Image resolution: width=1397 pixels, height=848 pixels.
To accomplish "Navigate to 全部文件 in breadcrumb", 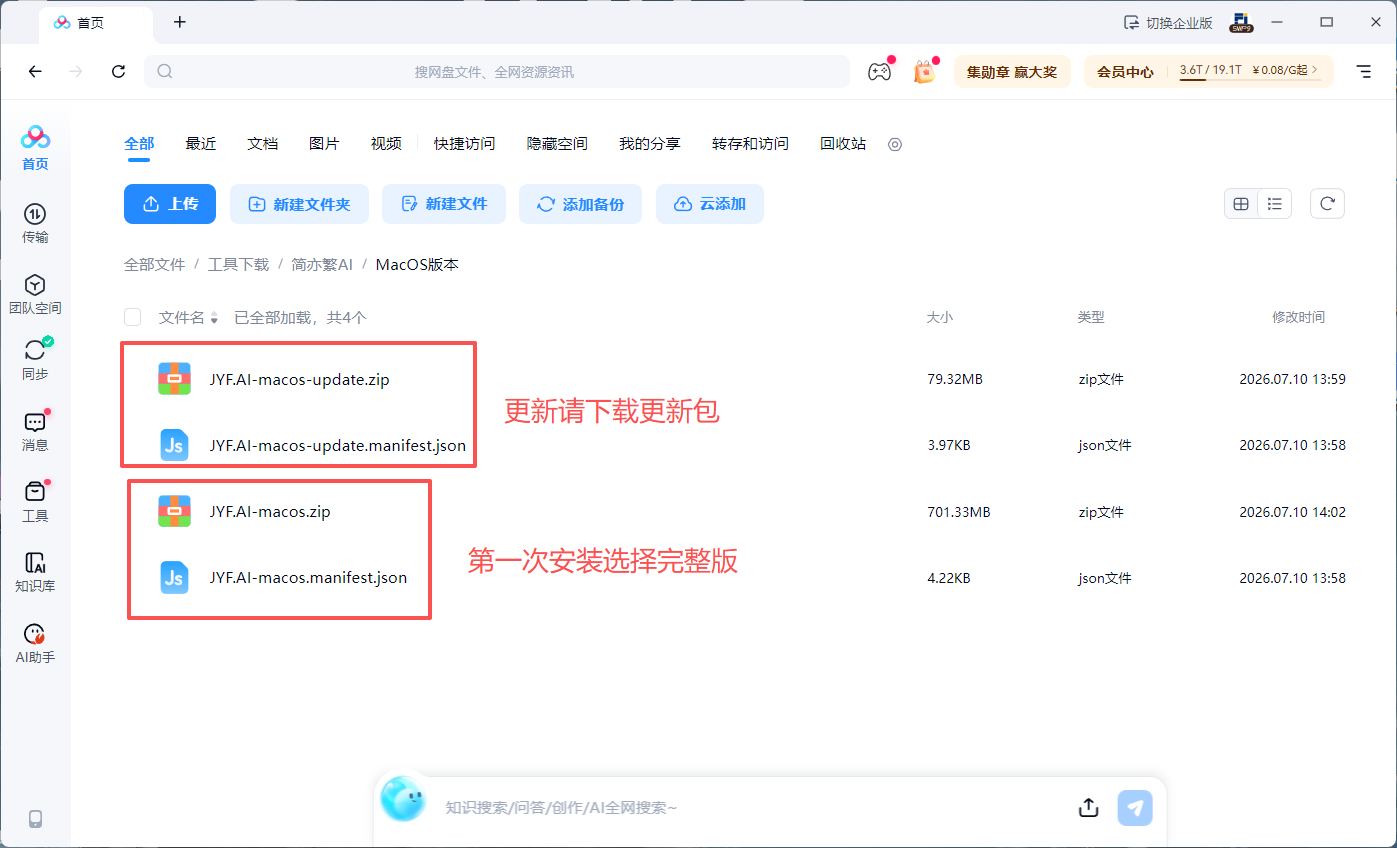I will click(155, 265).
